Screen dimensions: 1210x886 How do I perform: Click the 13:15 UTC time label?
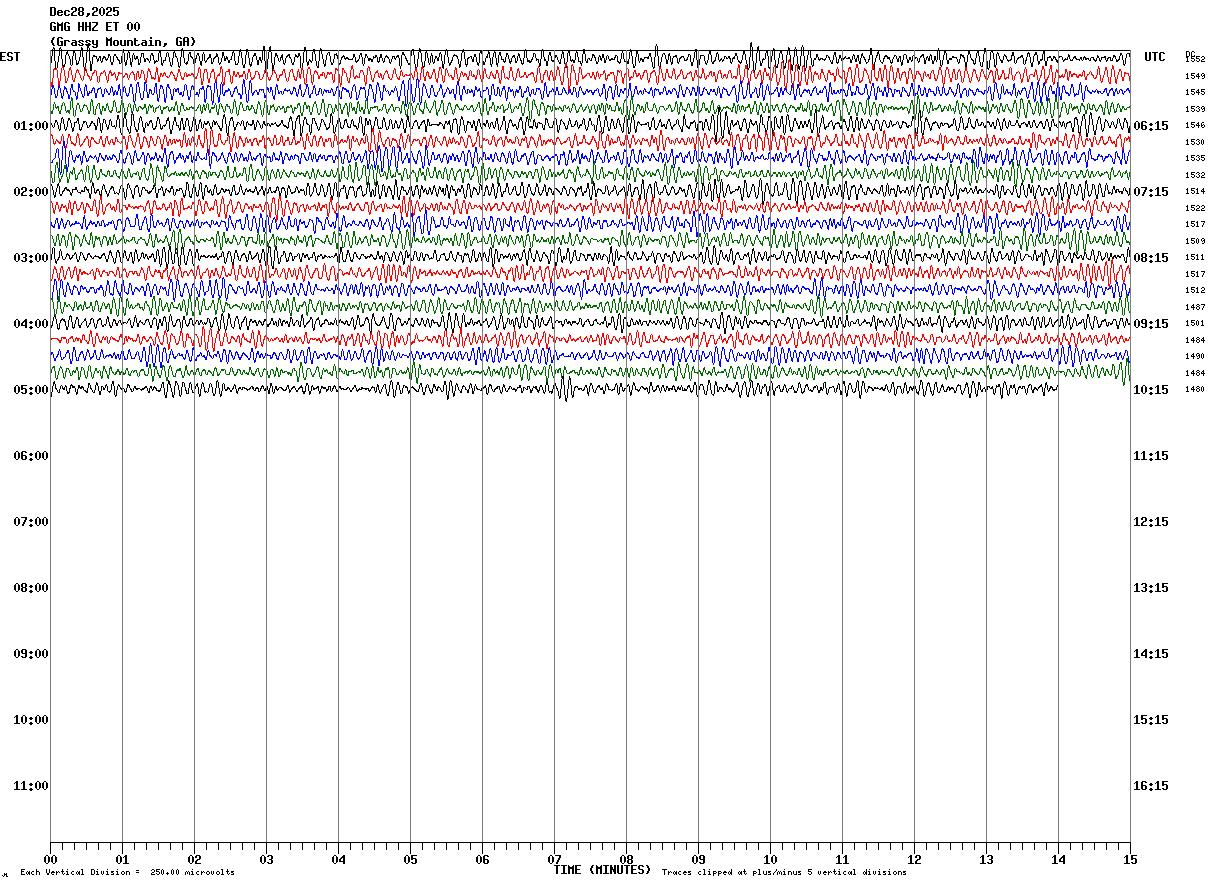1151,588
